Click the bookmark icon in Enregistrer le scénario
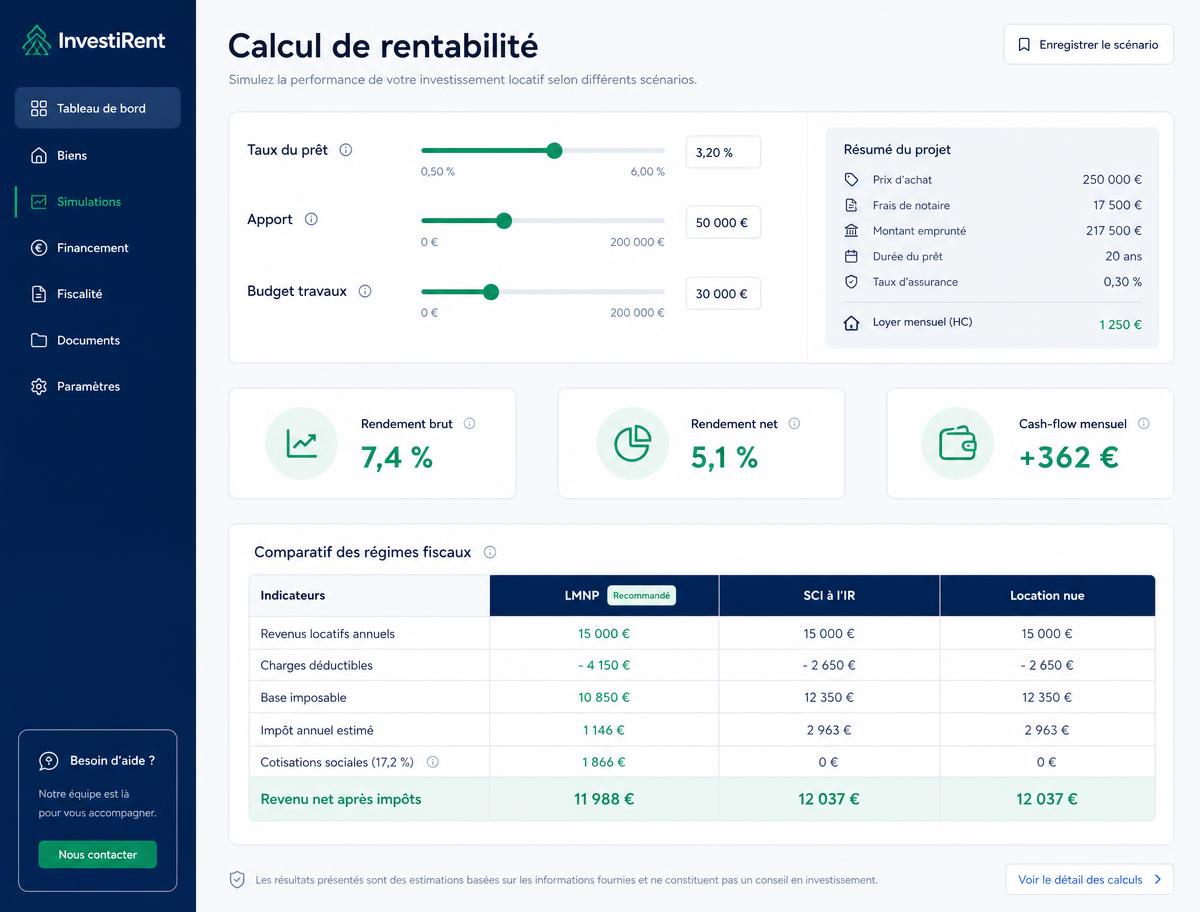The height and width of the screenshot is (912, 1200). [x=1024, y=45]
